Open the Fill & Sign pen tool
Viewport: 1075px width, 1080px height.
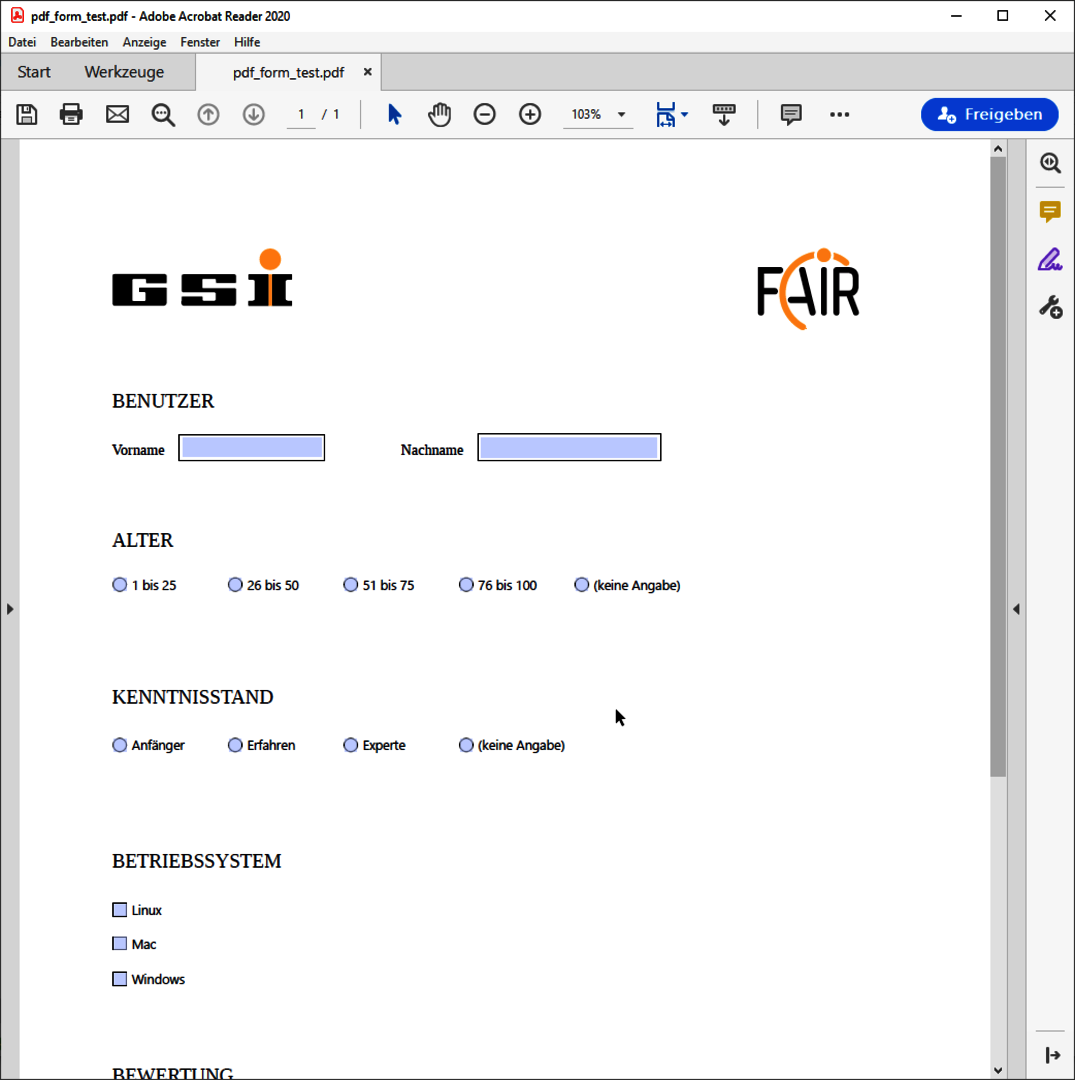[1049, 260]
